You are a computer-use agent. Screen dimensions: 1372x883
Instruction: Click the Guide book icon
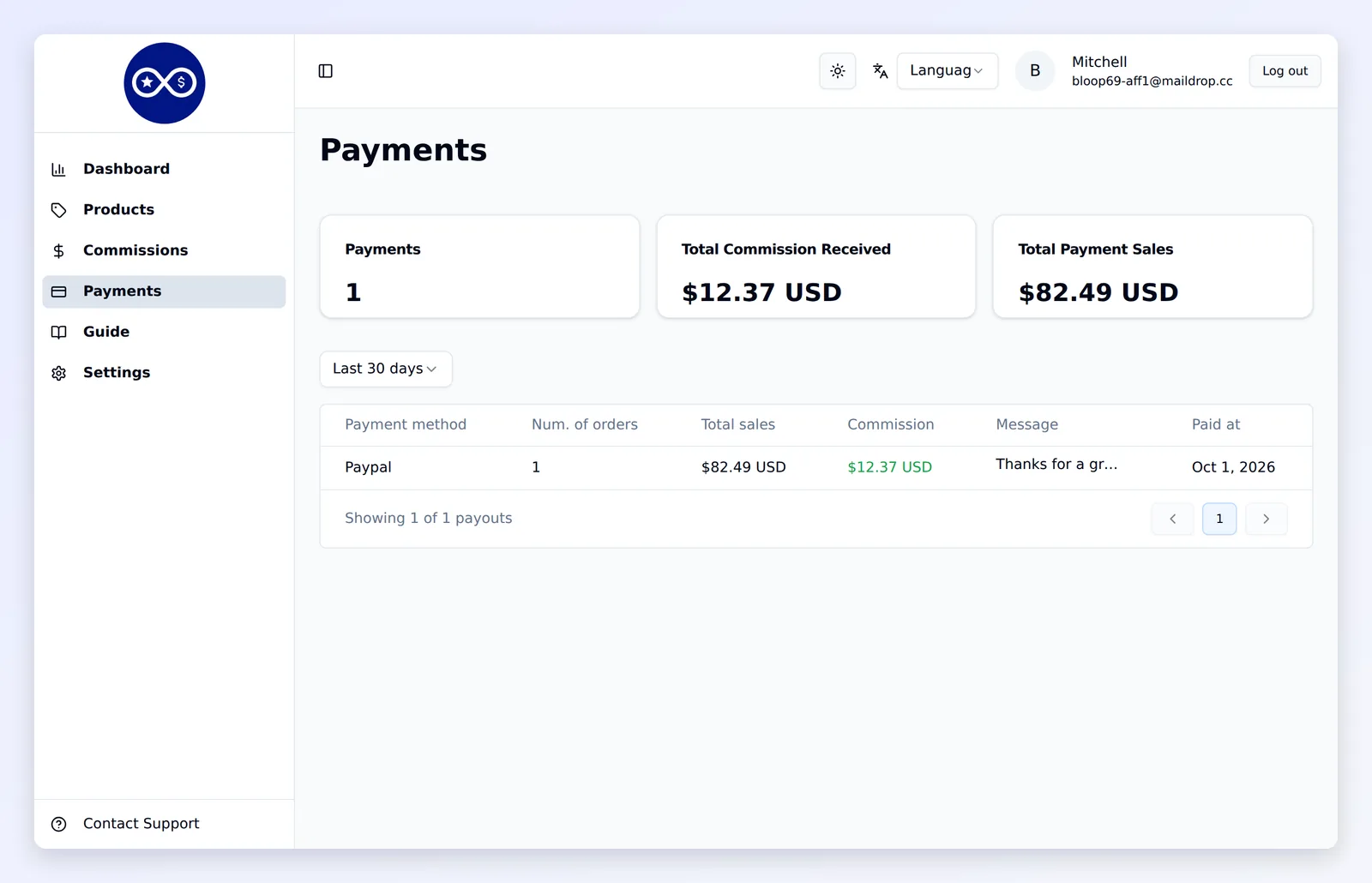tap(58, 332)
